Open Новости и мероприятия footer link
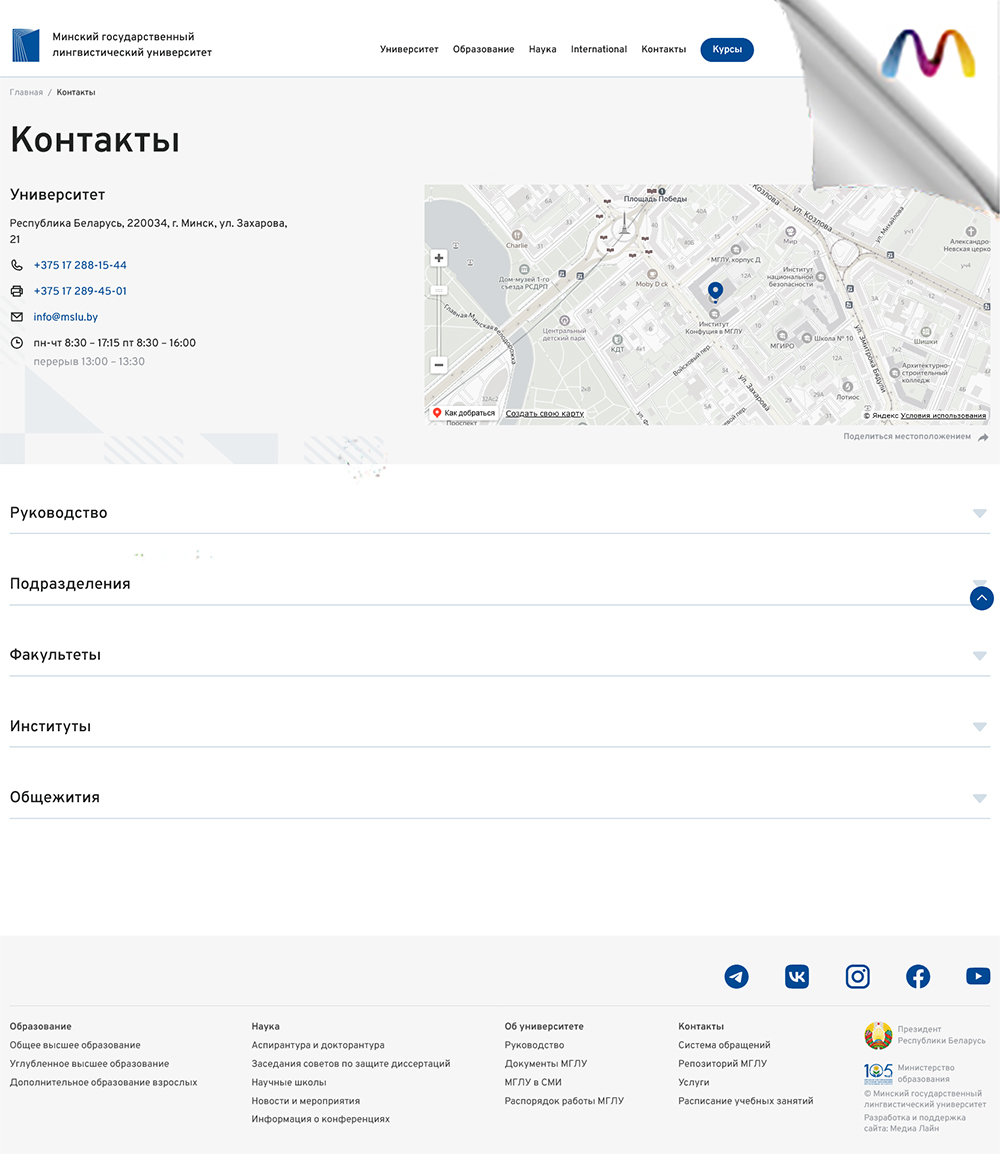1000x1154 pixels. coord(306,1101)
